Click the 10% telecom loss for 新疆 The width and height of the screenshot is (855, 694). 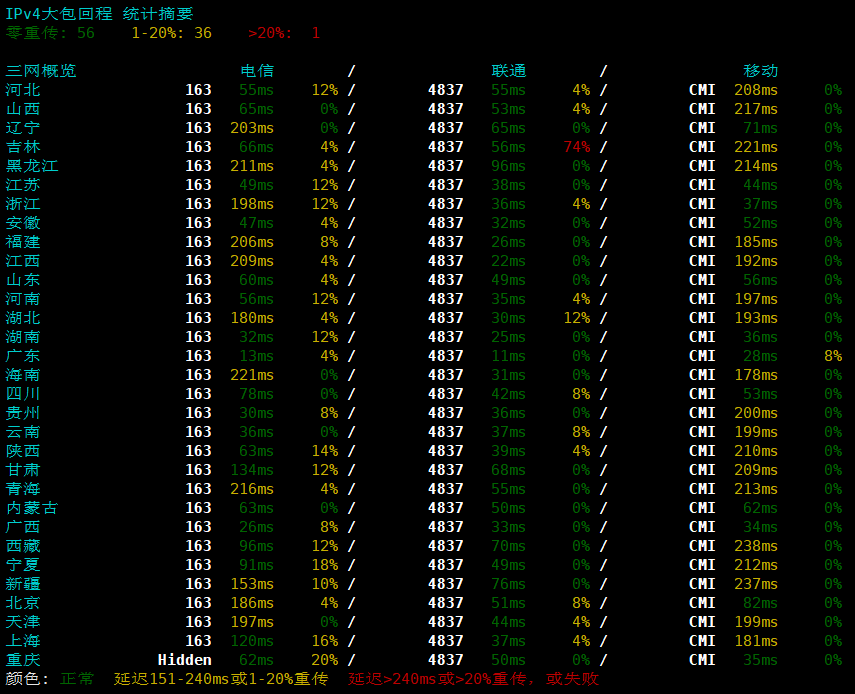[325, 584]
